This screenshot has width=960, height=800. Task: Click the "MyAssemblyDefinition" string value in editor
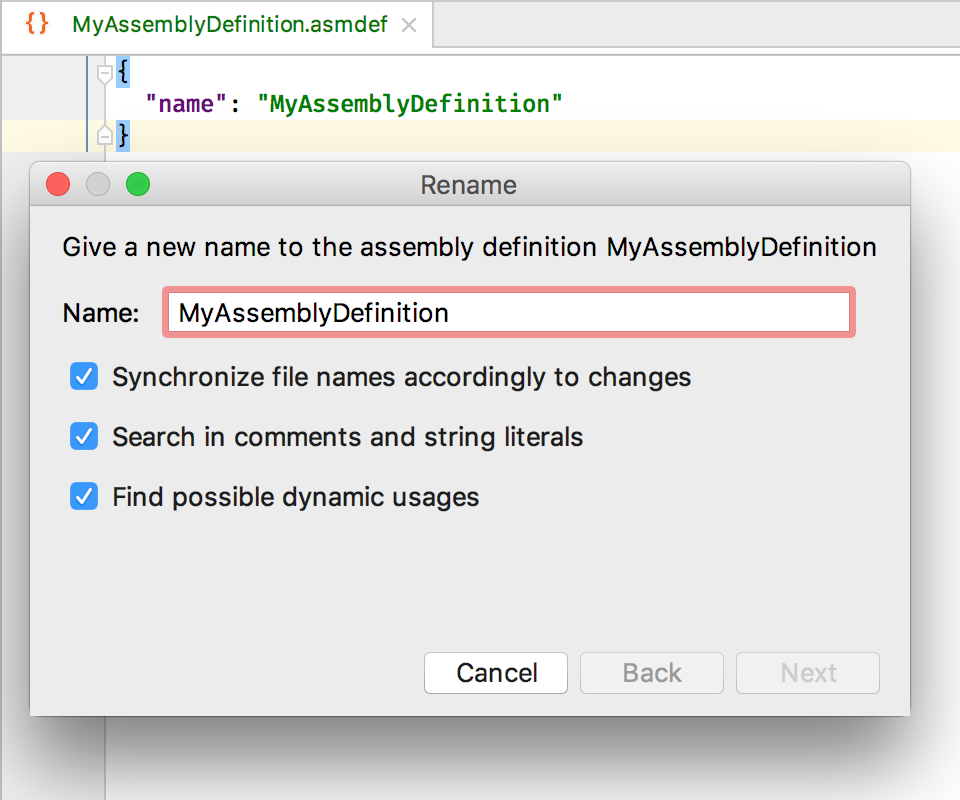(x=410, y=104)
